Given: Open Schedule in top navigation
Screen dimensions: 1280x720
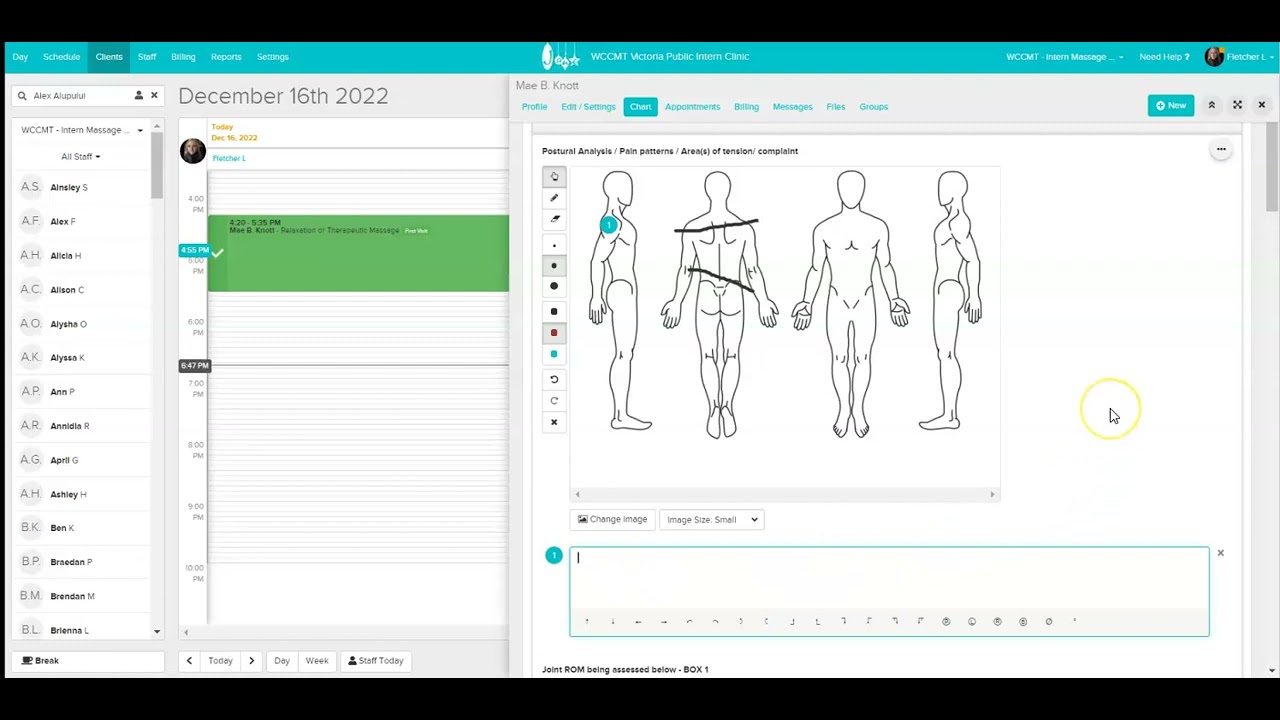Looking at the screenshot, I should 61,57.
